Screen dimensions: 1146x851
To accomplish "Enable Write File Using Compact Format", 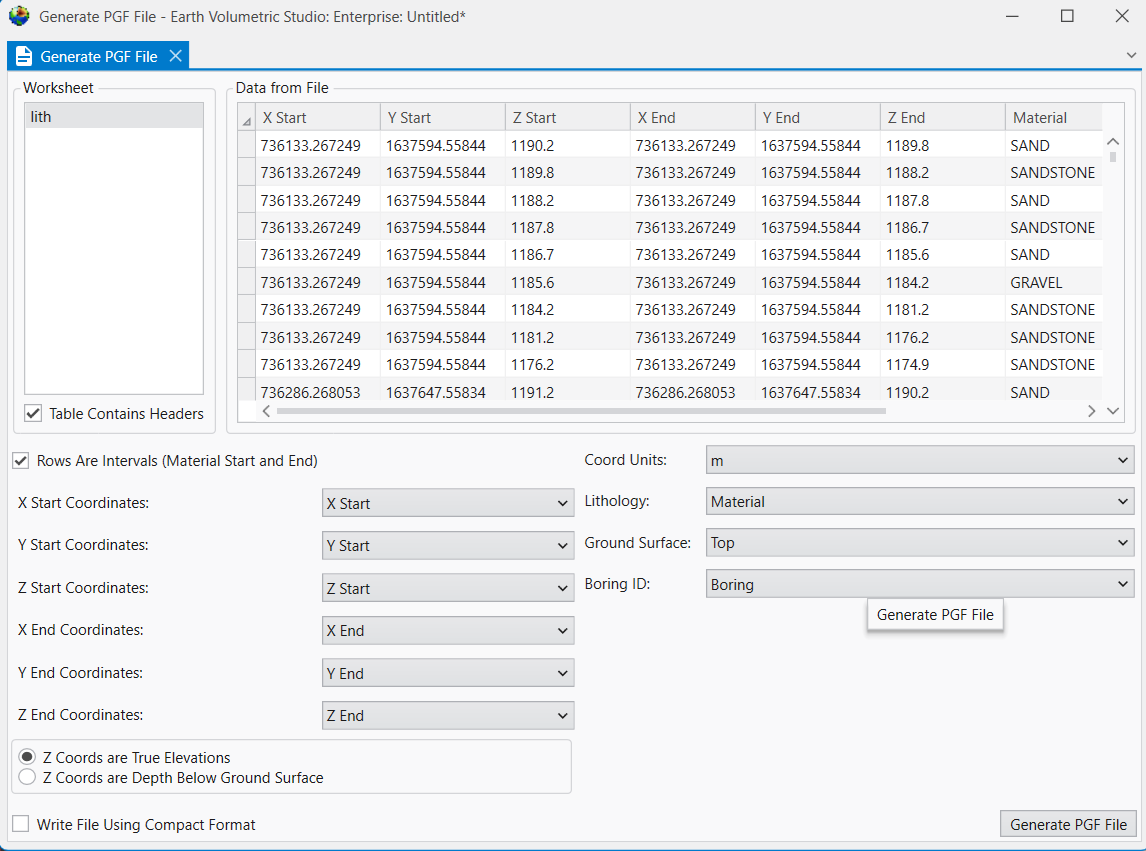I will (21, 825).
